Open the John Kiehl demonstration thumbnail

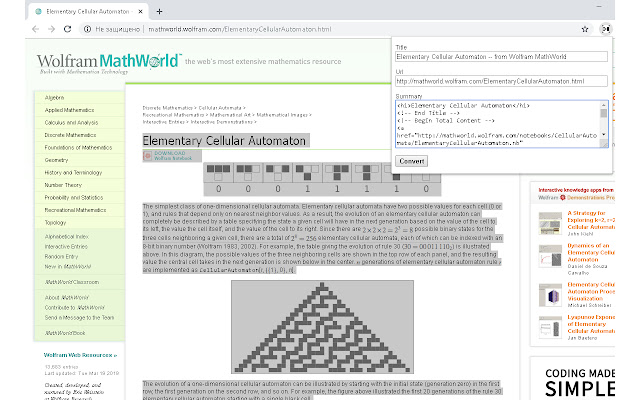pyautogui.click(x=550, y=223)
